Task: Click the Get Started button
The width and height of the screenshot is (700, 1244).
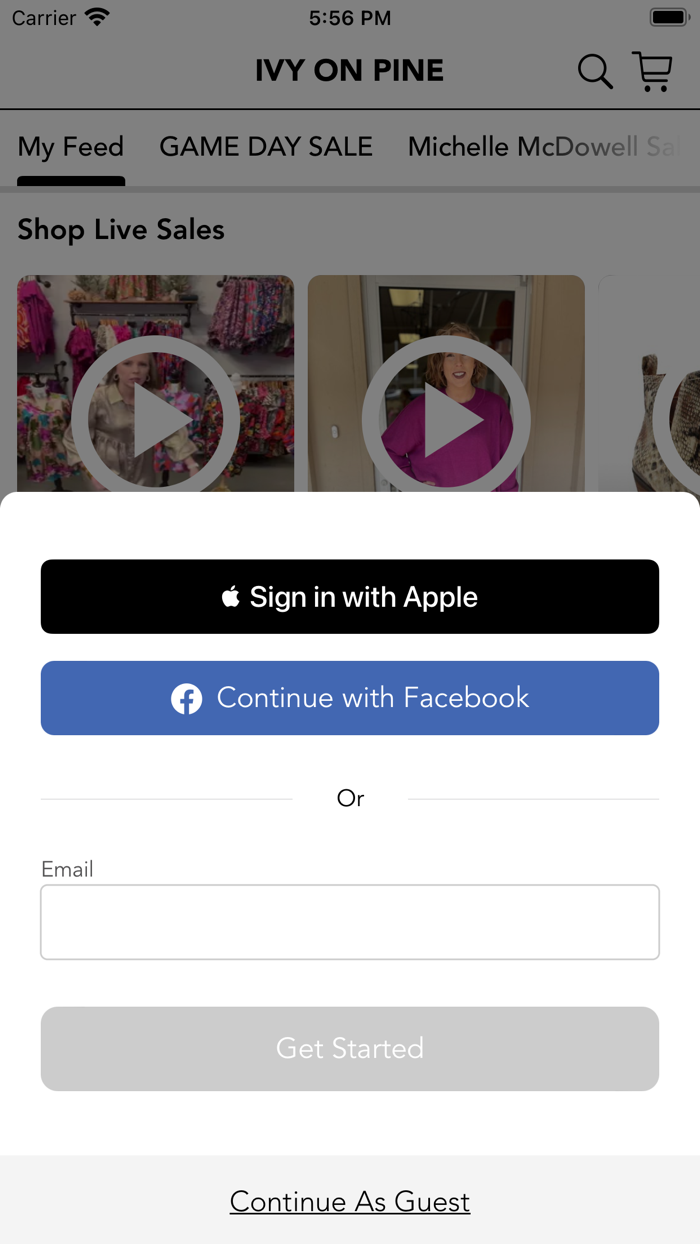Action: pos(350,1048)
